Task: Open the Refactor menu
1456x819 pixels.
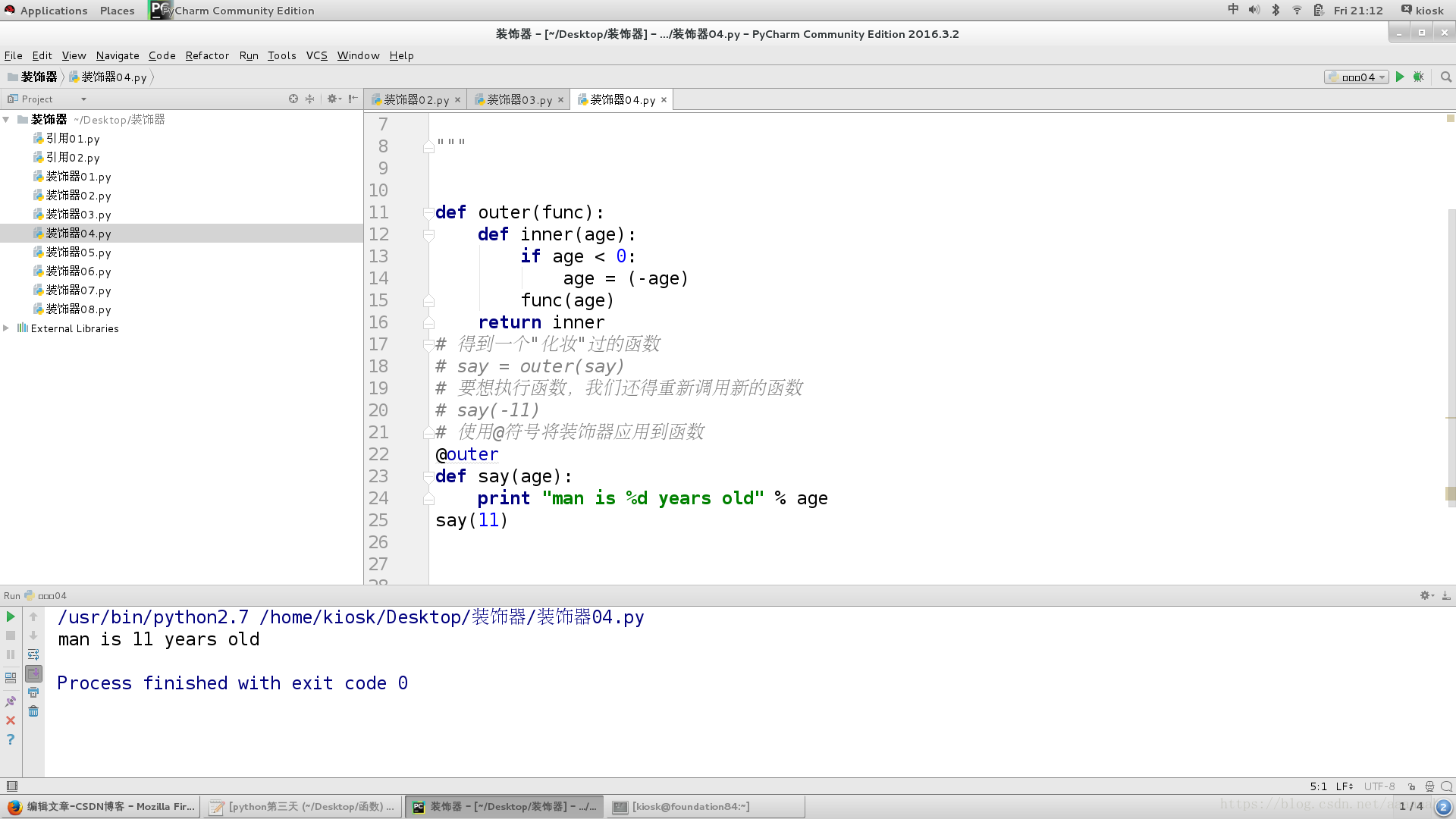Action: tap(207, 55)
